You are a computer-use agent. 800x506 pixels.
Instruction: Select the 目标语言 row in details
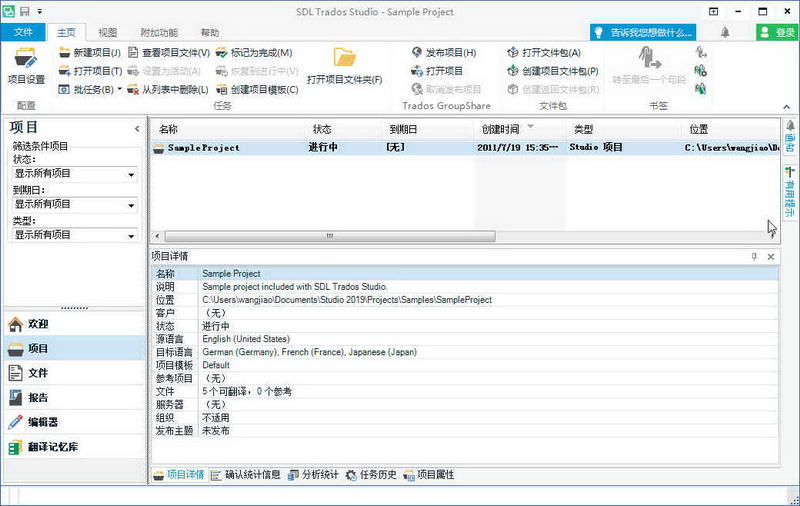[465, 352]
